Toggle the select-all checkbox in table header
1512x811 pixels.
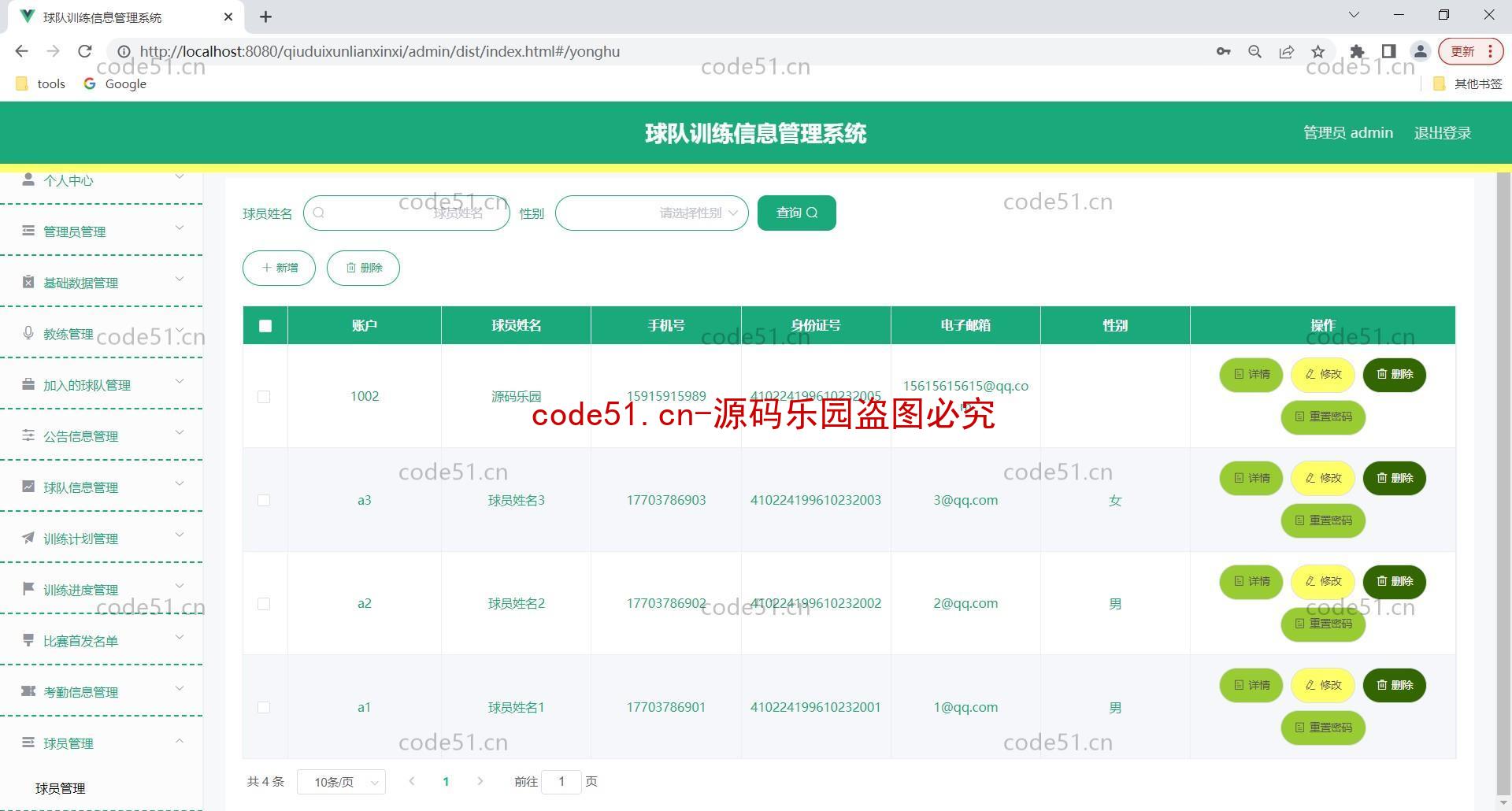265,326
